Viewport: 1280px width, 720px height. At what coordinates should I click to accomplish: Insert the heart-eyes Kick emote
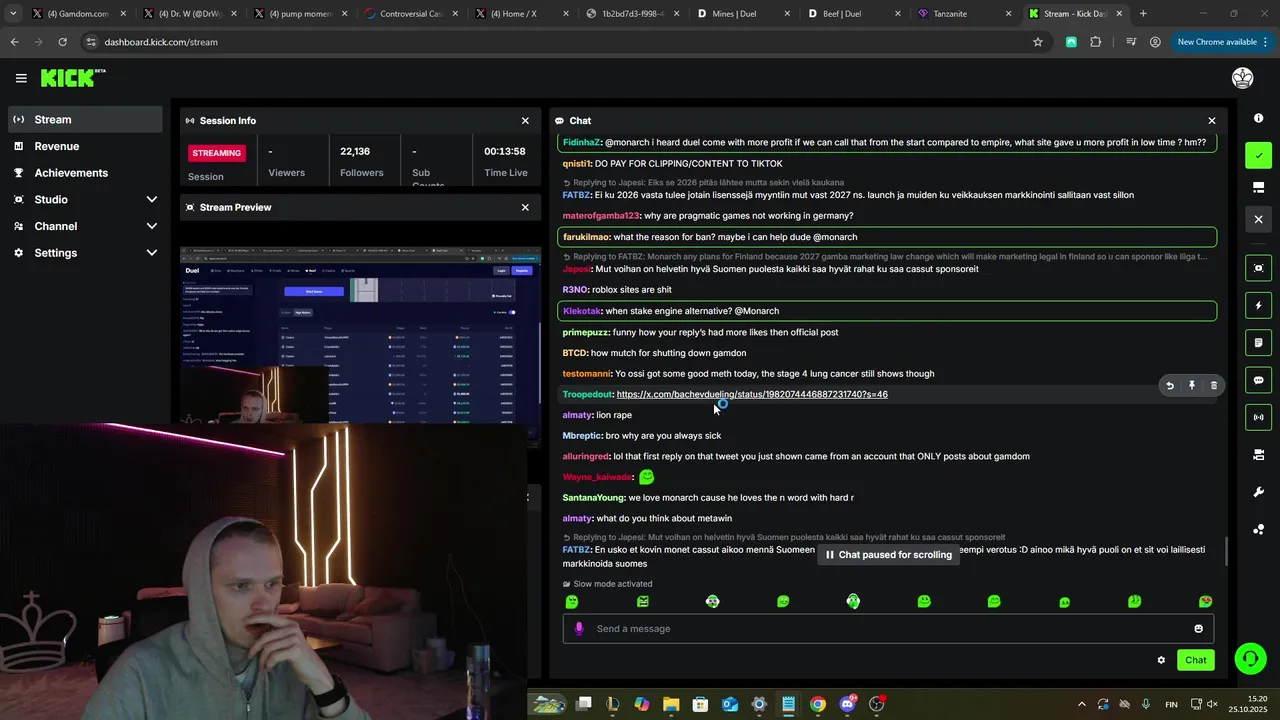[x=1205, y=602]
